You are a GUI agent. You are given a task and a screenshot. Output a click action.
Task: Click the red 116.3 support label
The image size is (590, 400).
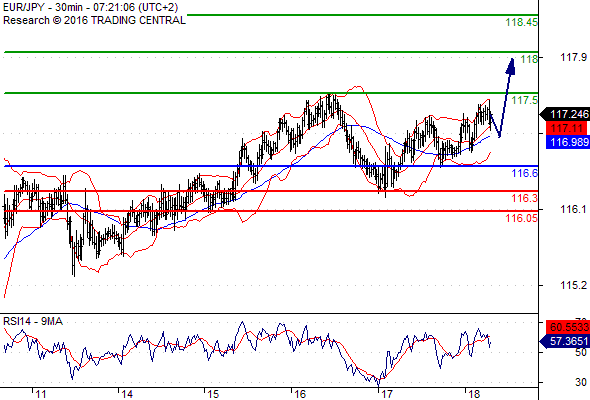click(525, 198)
